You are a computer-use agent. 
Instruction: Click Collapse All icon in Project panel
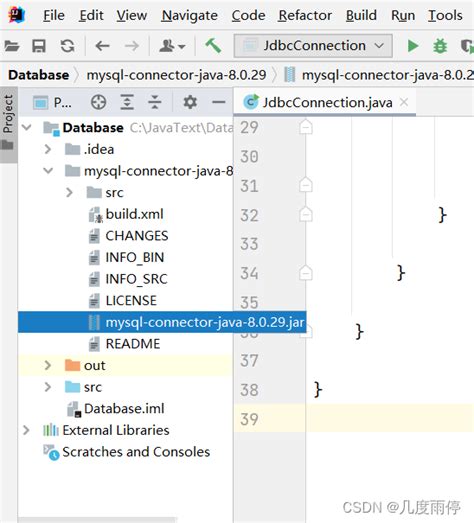[155, 102]
